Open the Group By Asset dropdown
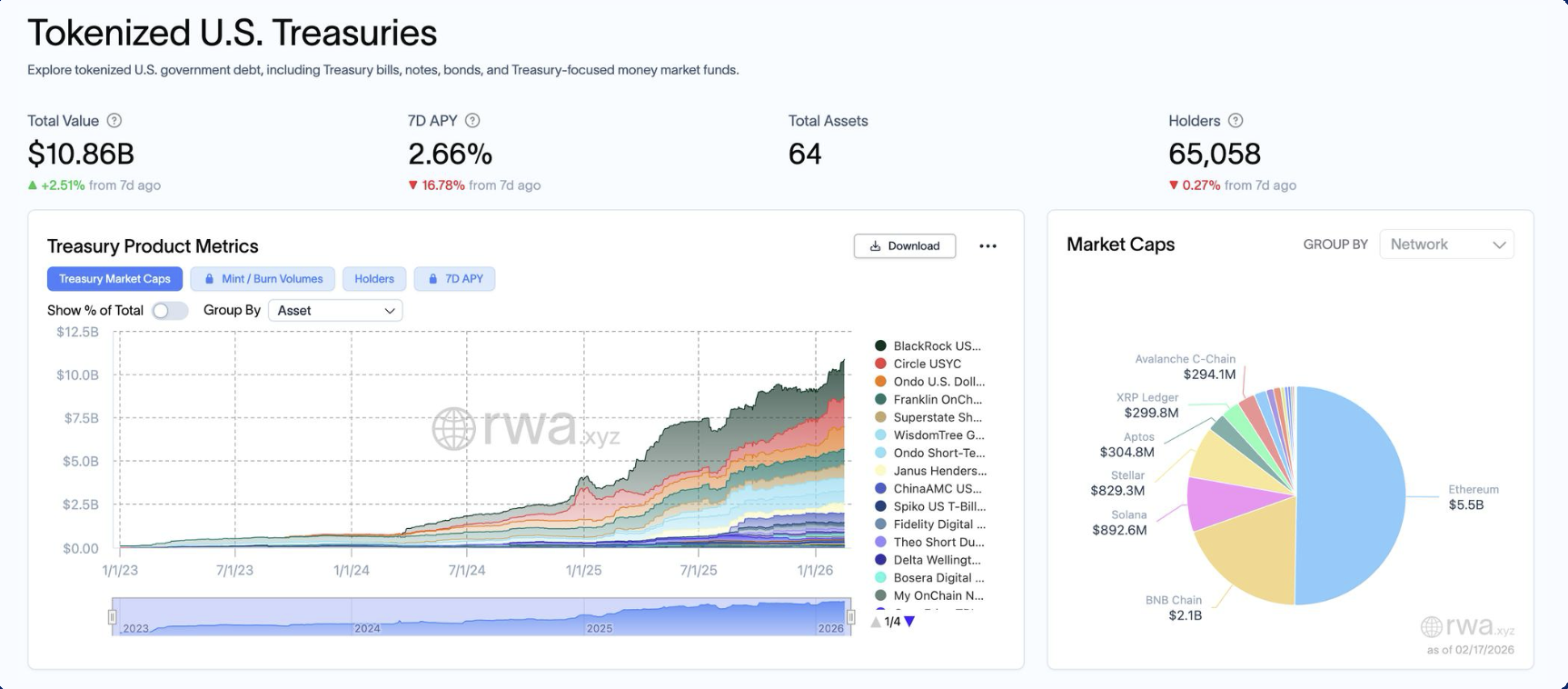 pyautogui.click(x=335, y=311)
